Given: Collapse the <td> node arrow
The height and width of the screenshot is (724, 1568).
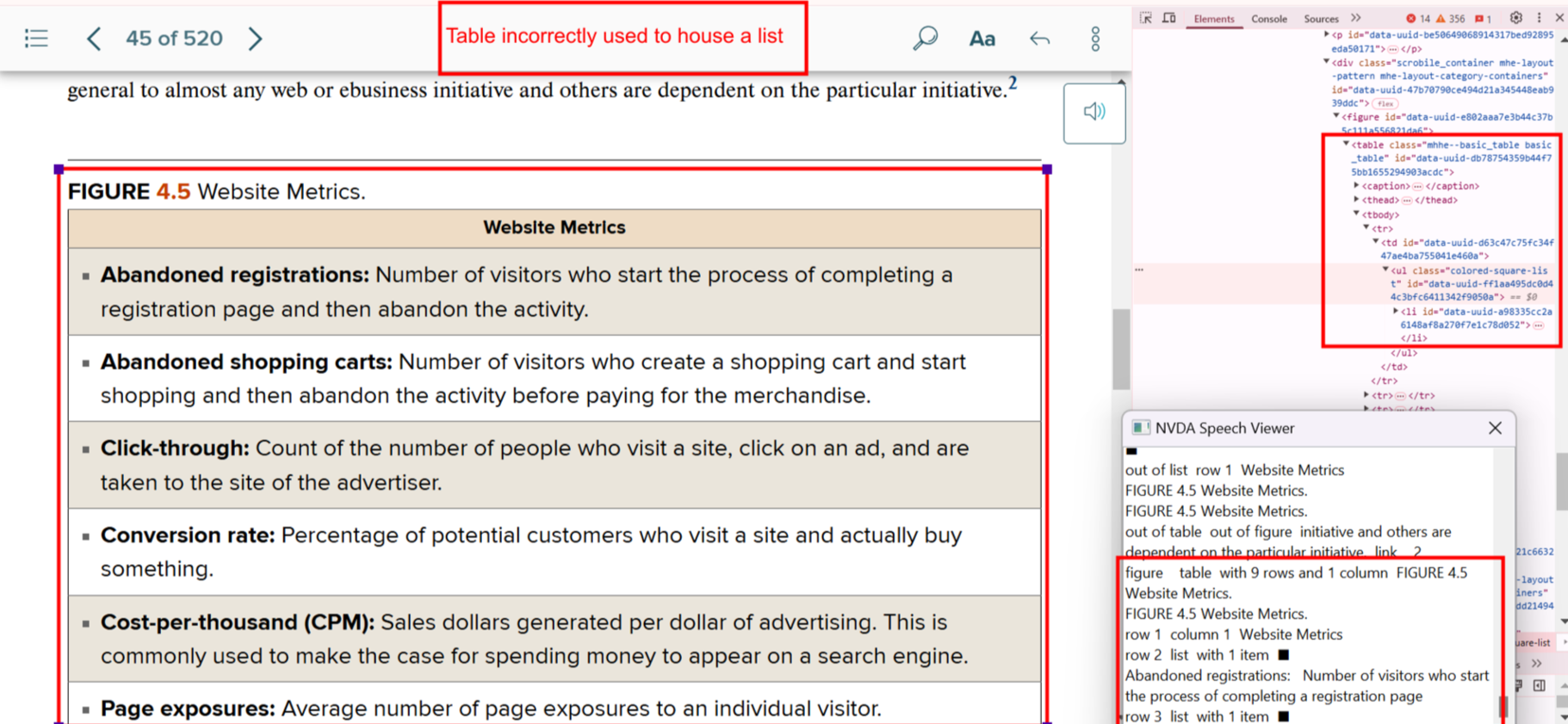Looking at the screenshot, I should [1376, 242].
